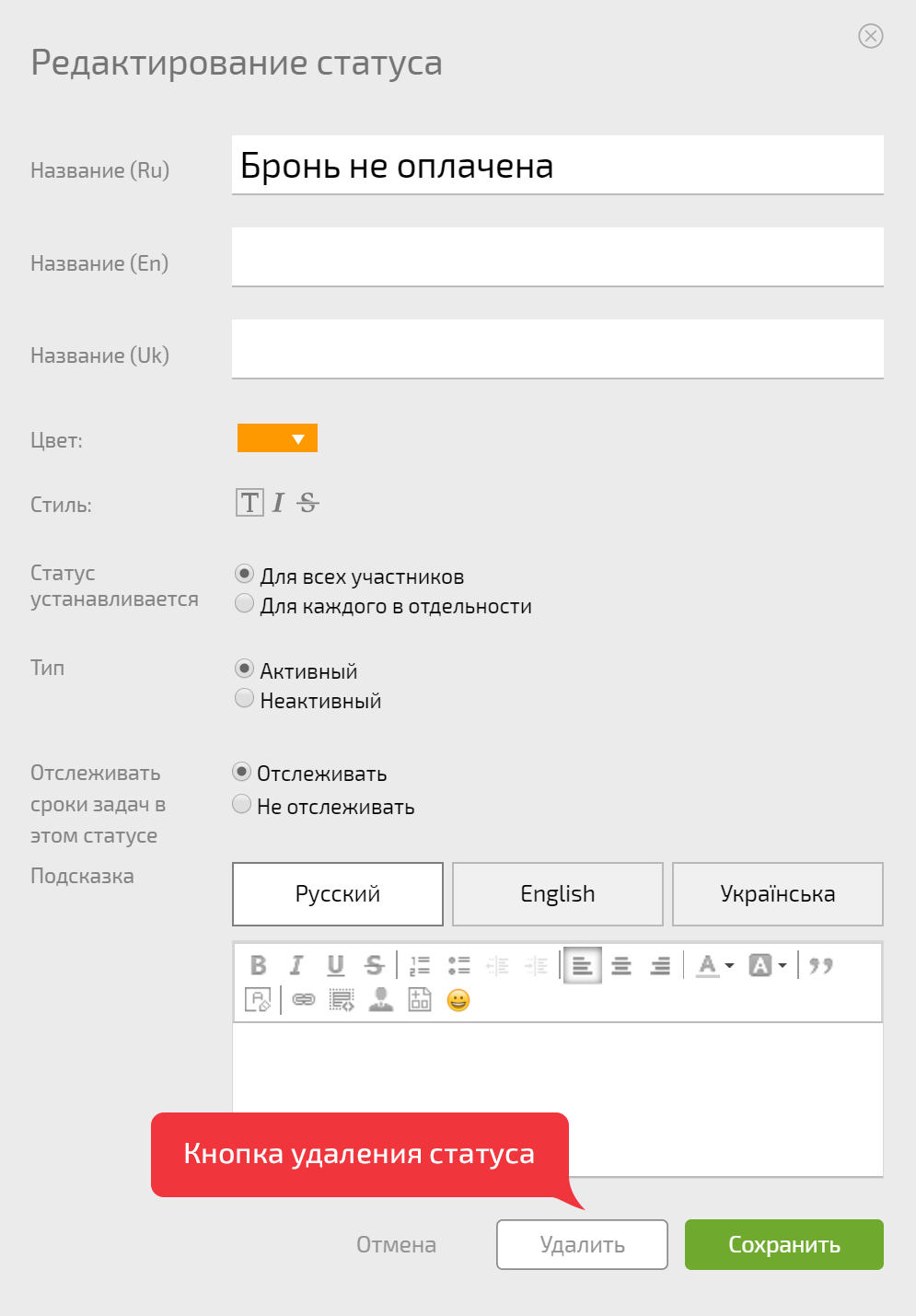Apply strikethrough S style to status name
The image size is (916, 1316).
(x=308, y=502)
